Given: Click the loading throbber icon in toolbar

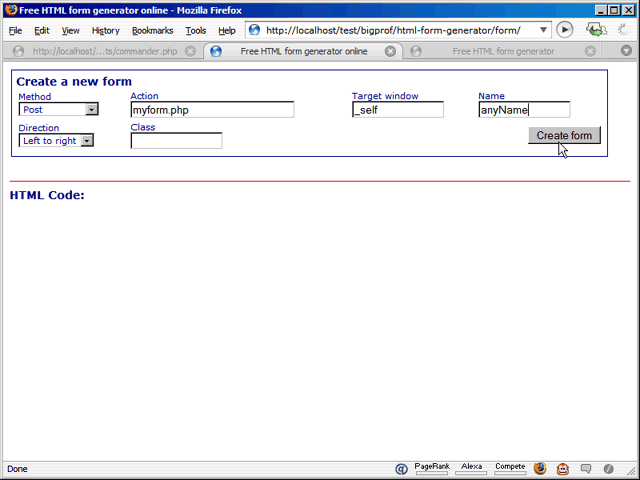Looking at the screenshot, I should coord(623,30).
